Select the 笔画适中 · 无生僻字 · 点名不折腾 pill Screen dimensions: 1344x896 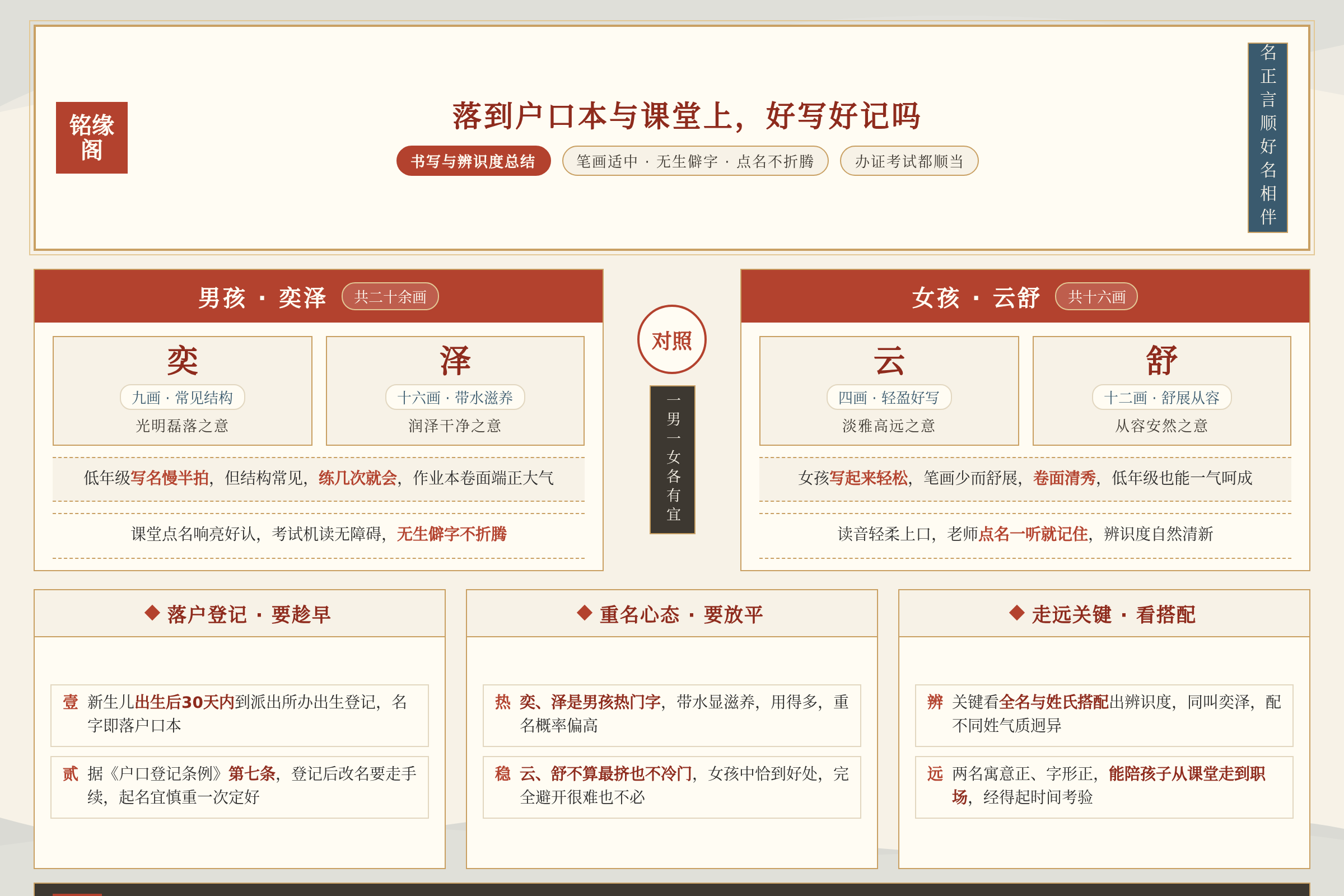pyautogui.click(x=695, y=161)
